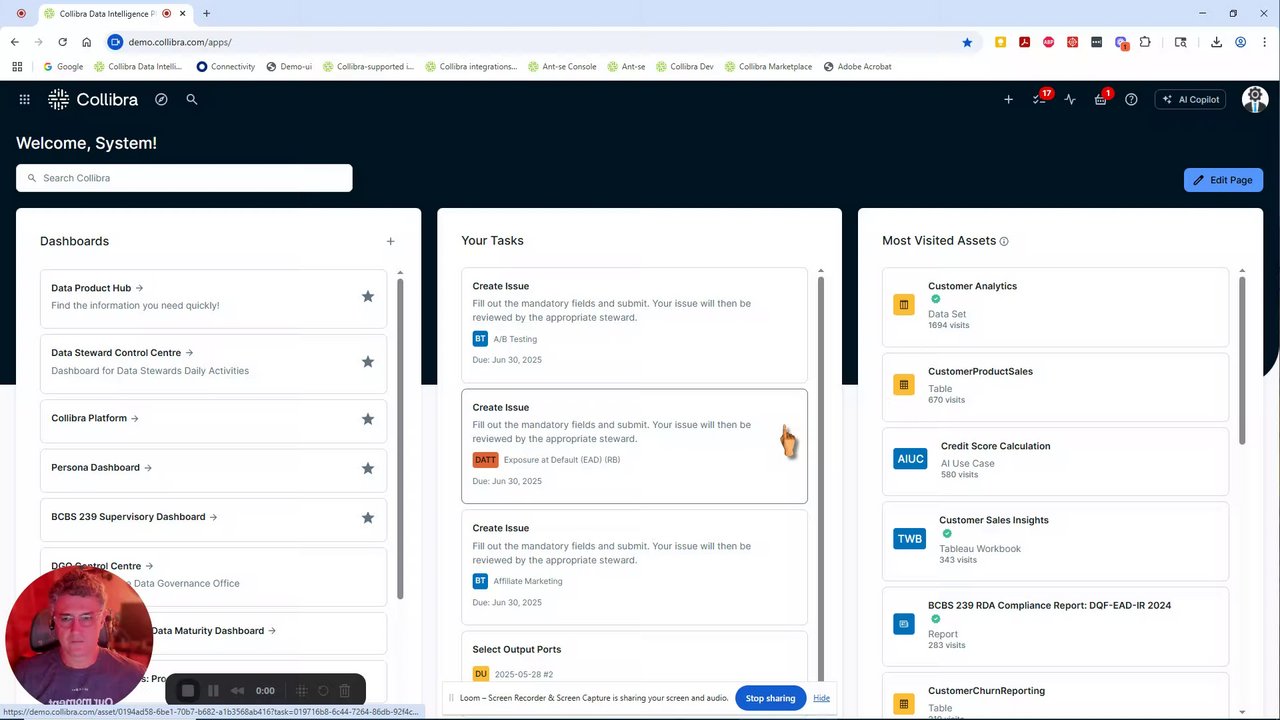
Task: Open the browser downloads icon
Action: pyautogui.click(x=1216, y=42)
